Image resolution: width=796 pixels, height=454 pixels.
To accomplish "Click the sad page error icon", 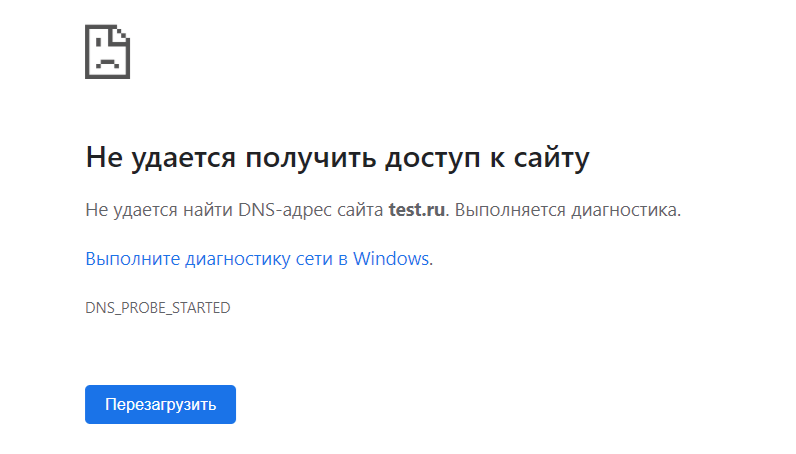I will click(x=107, y=52).
